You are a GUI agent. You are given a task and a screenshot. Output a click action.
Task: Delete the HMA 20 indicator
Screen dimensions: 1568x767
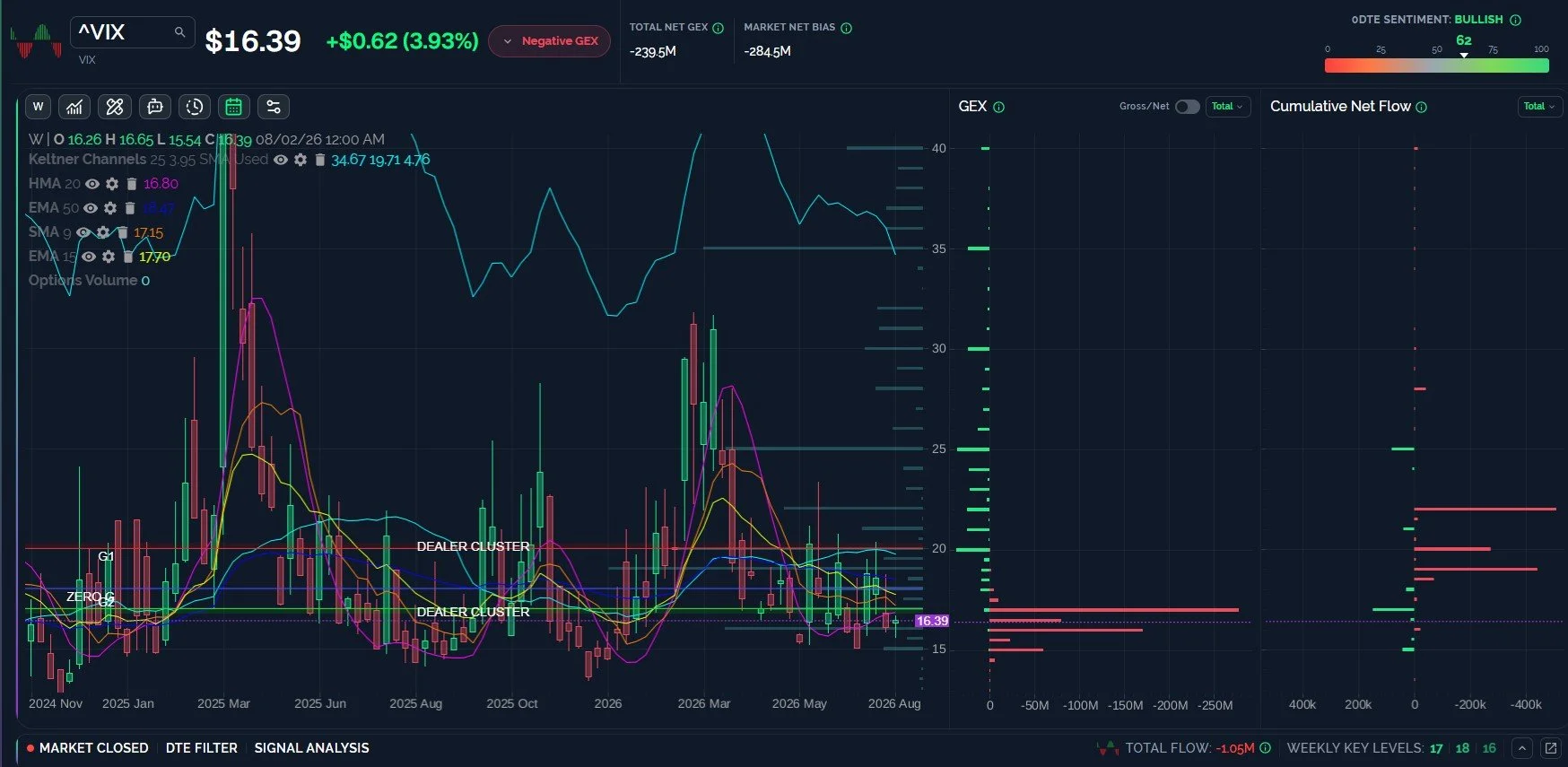coord(131,184)
